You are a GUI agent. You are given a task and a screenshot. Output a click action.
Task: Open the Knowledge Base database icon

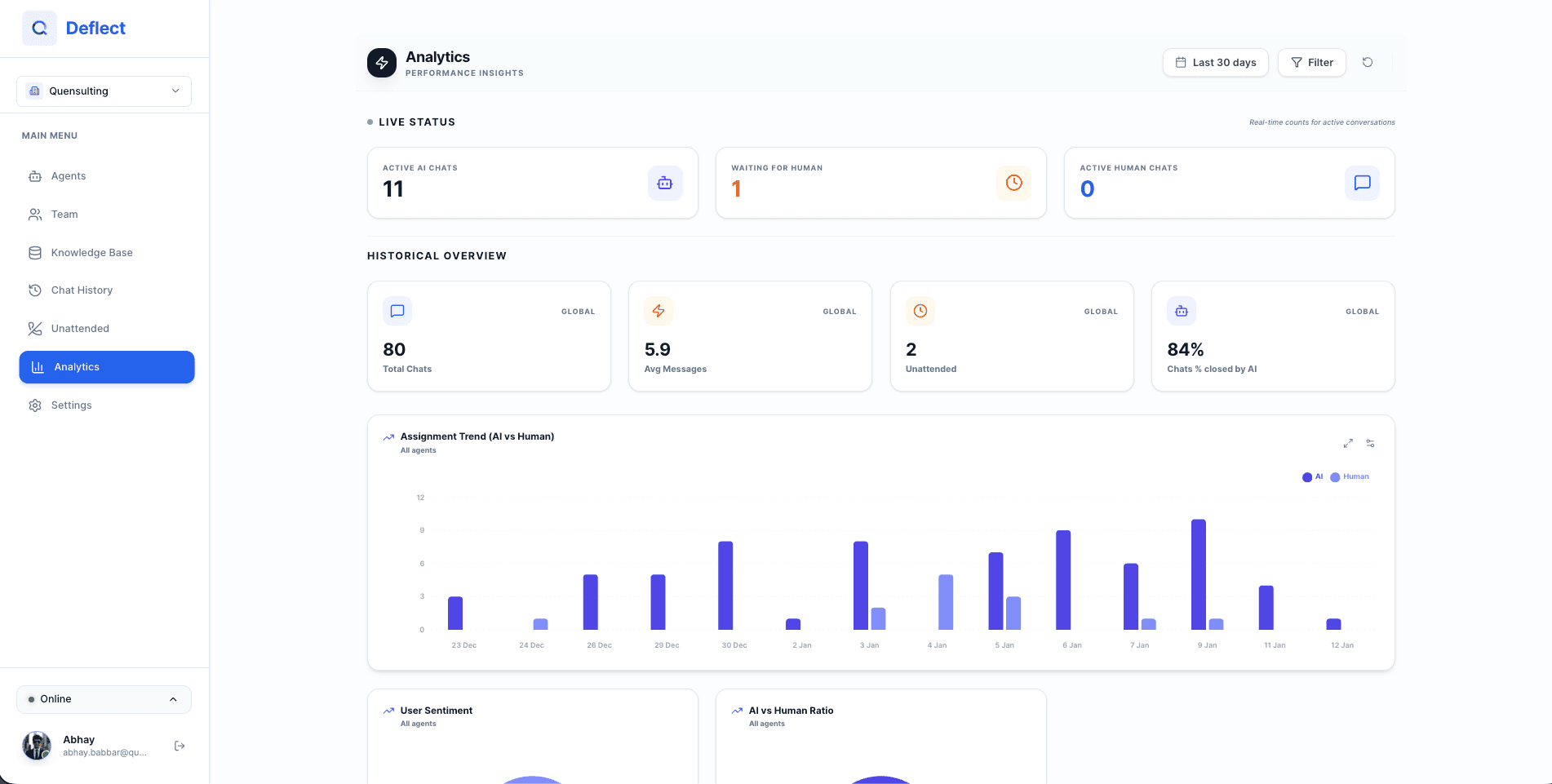coord(35,252)
